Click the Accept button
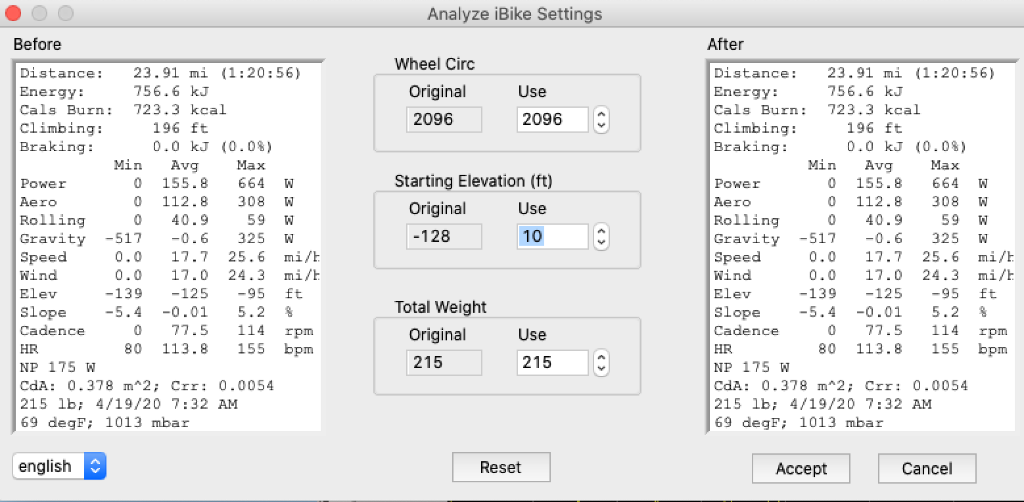1024x502 pixels. 801,468
